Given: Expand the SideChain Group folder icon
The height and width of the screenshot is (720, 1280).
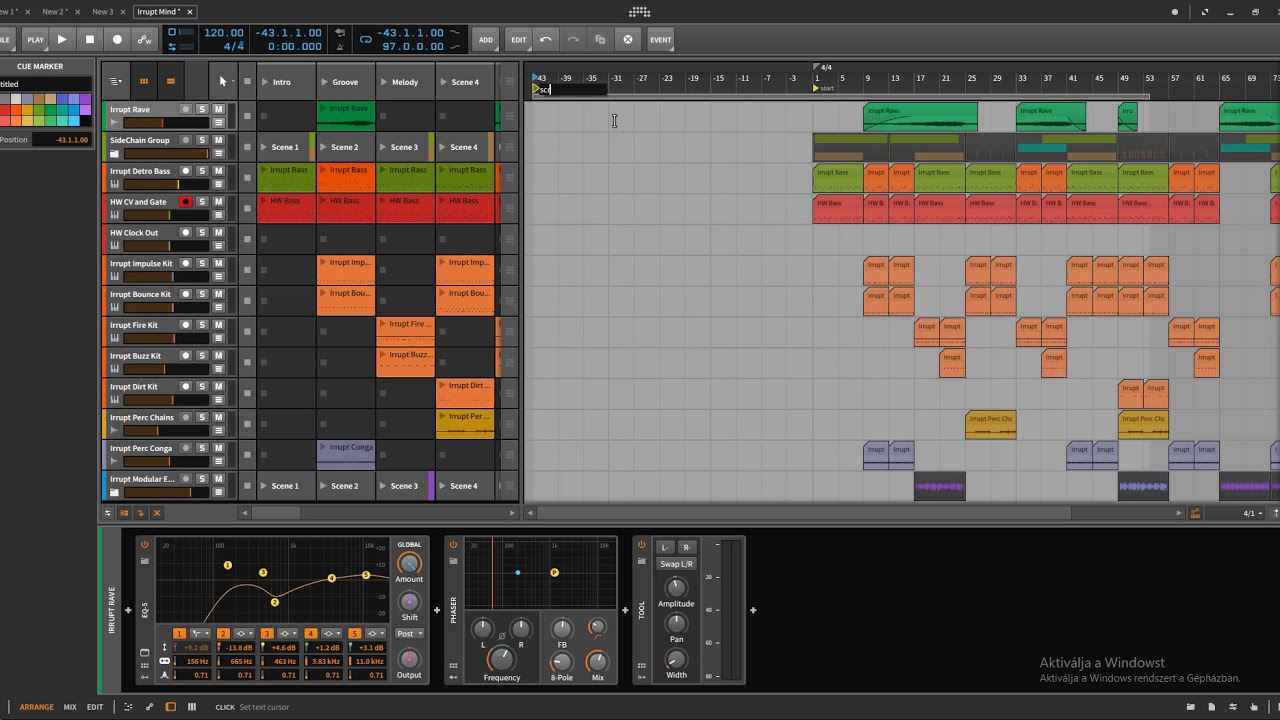Looking at the screenshot, I should 114,154.
